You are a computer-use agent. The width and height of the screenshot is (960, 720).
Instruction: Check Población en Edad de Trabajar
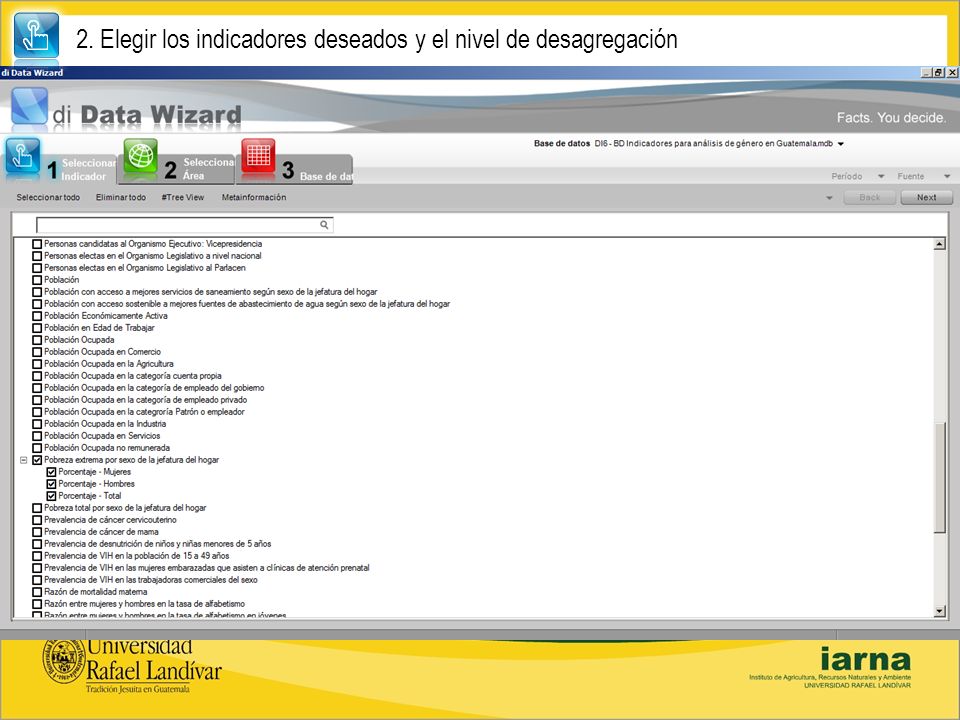(x=37, y=328)
